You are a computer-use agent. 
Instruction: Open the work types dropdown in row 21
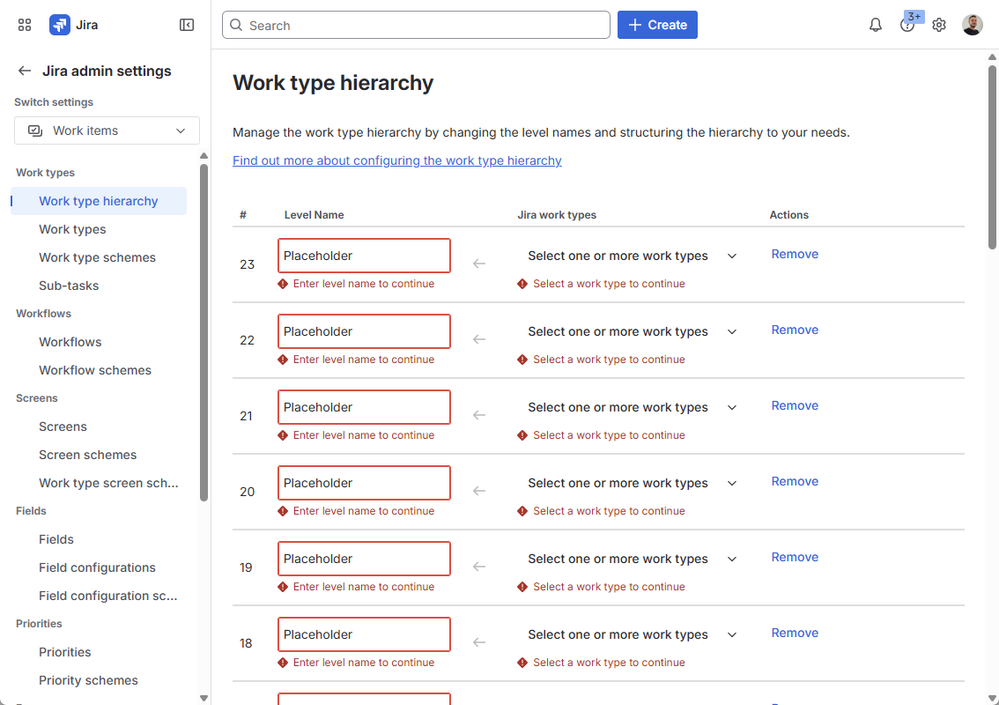tap(632, 408)
